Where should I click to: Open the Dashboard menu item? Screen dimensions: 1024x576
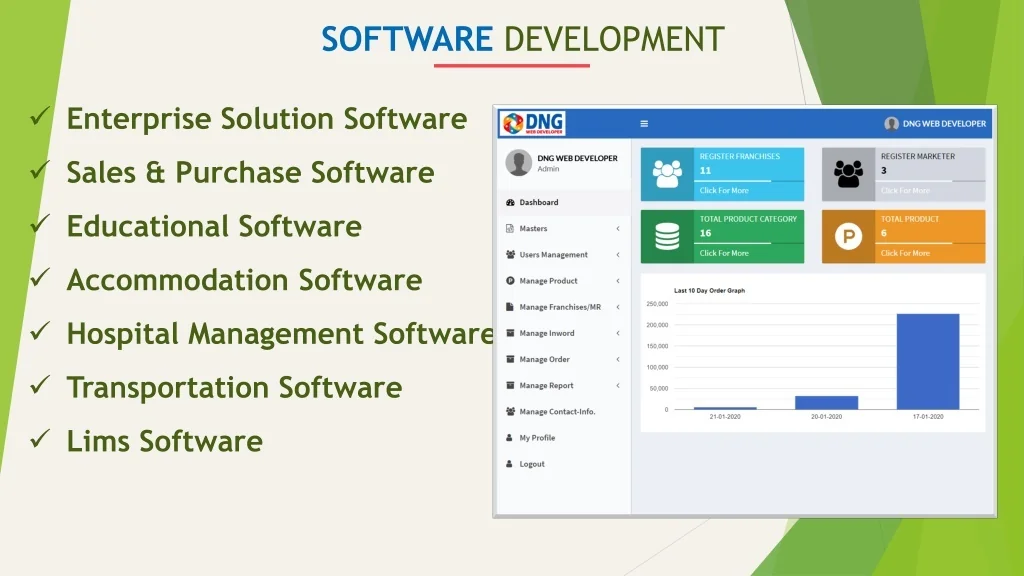(538, 203)
